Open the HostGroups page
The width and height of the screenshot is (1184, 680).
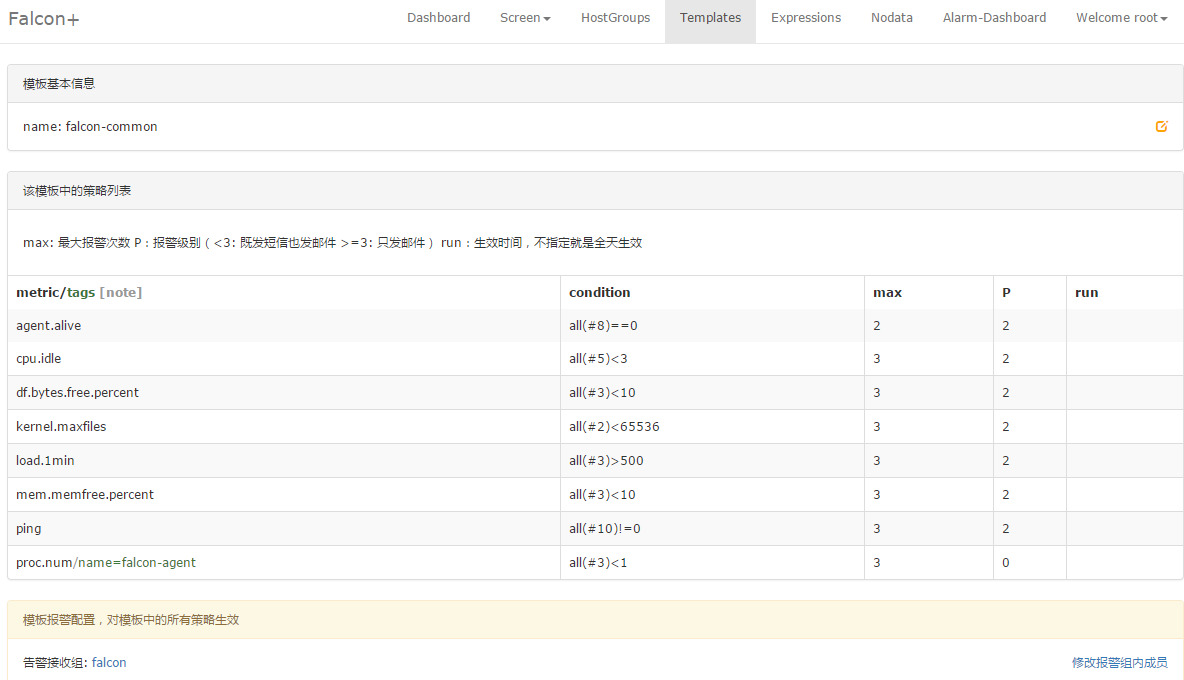[615, 18]
